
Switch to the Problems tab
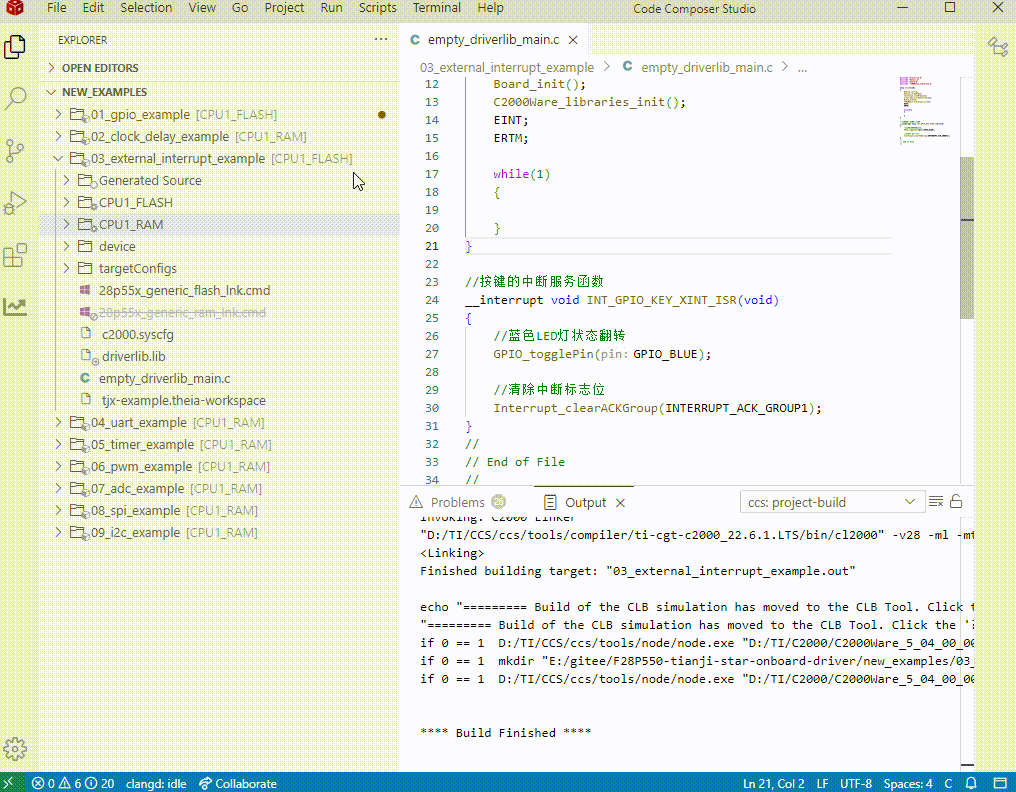point(457,503)
